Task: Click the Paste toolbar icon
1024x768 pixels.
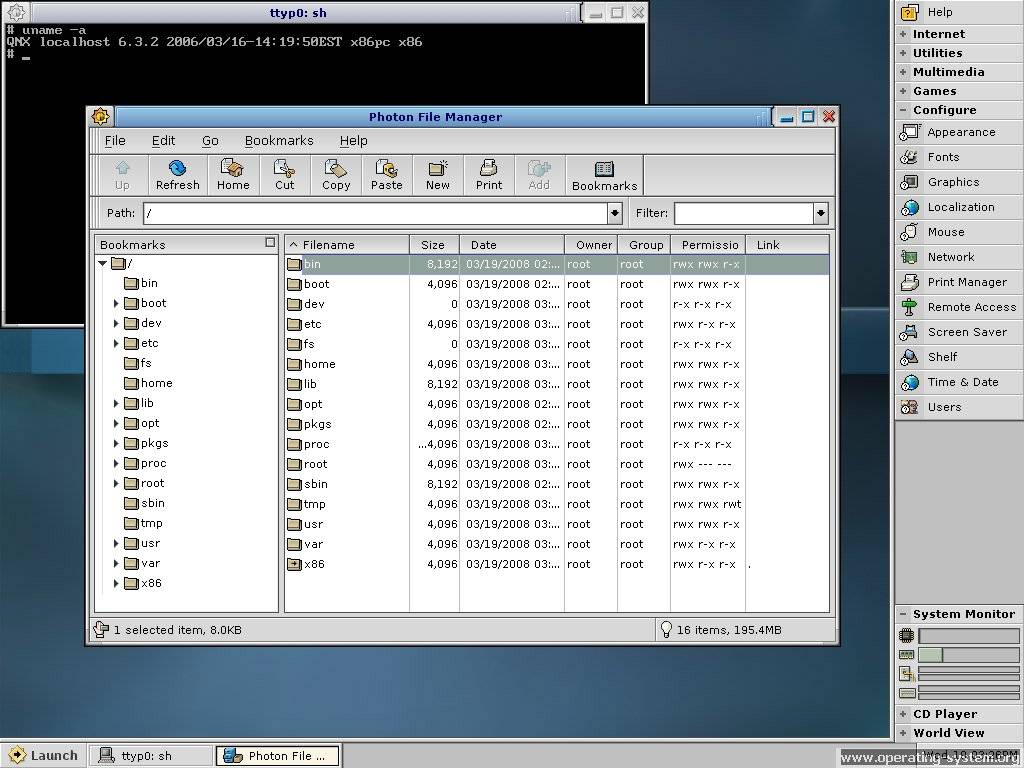Action: coord(387,175)
